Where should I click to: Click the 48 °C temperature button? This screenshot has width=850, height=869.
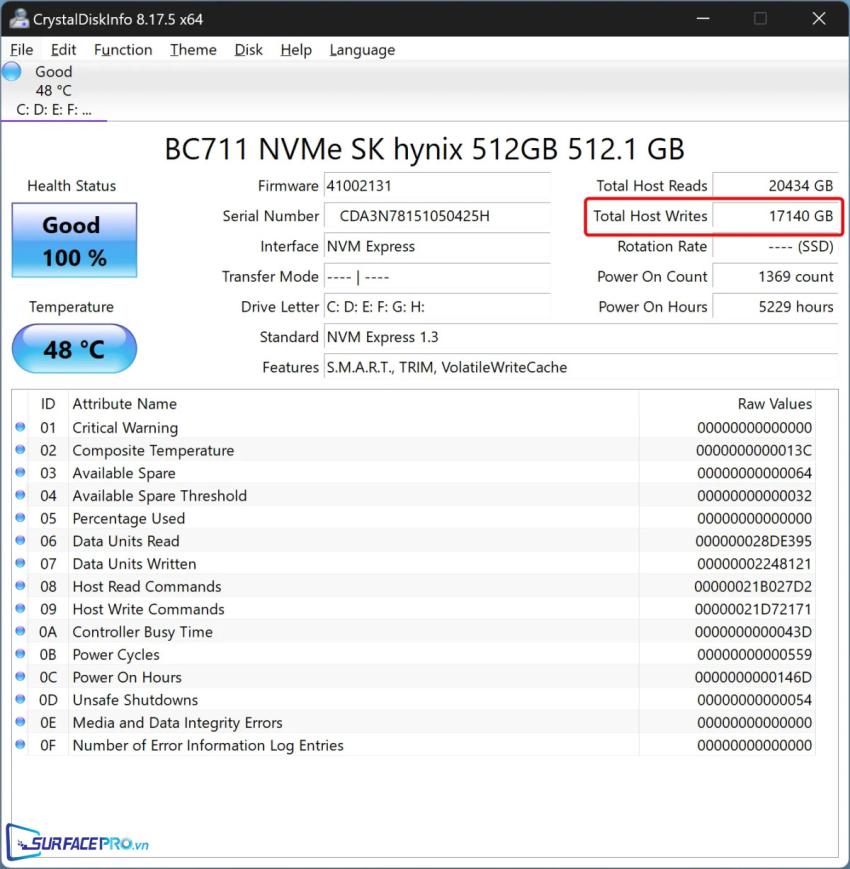(x=74, y=349)
